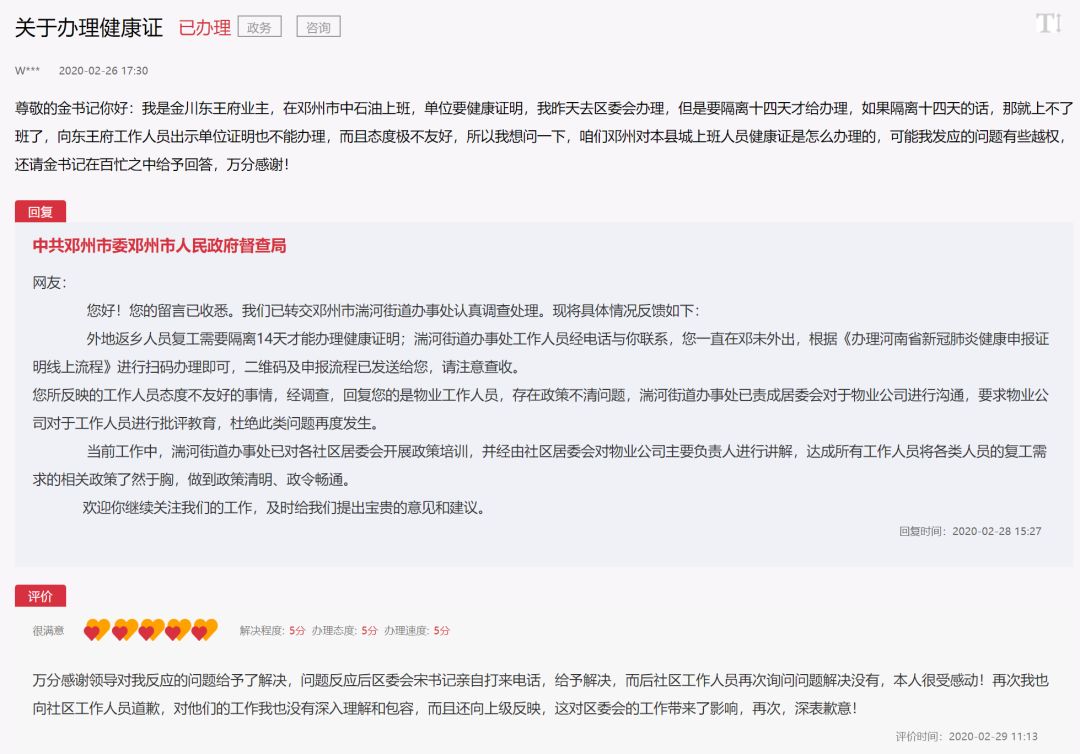Image resolution: width=1080 pixels, height=754 pixels.
Task: Click the line starting 当前工作中
Action: tap(566, 452)
